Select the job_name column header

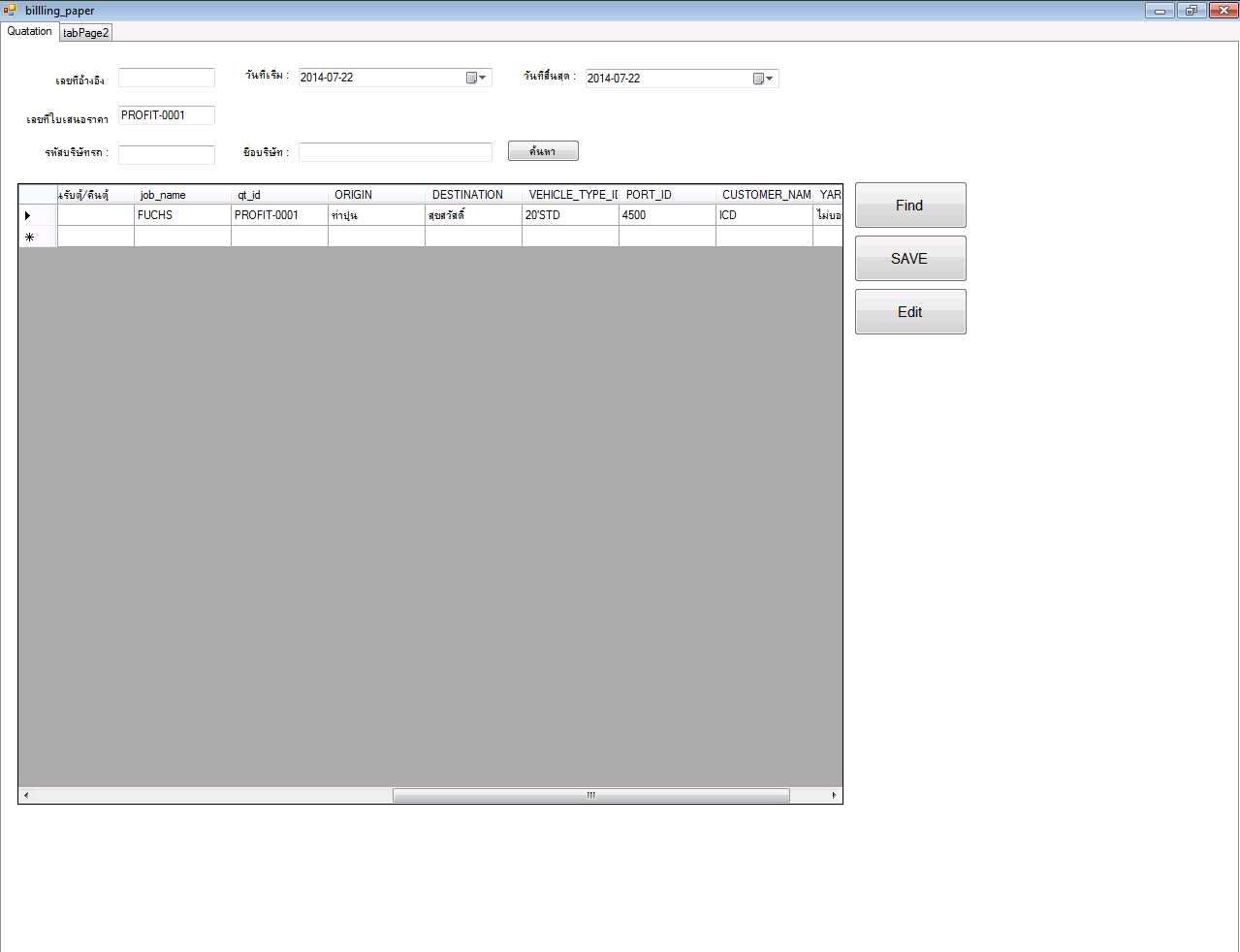tap(182, 195)
